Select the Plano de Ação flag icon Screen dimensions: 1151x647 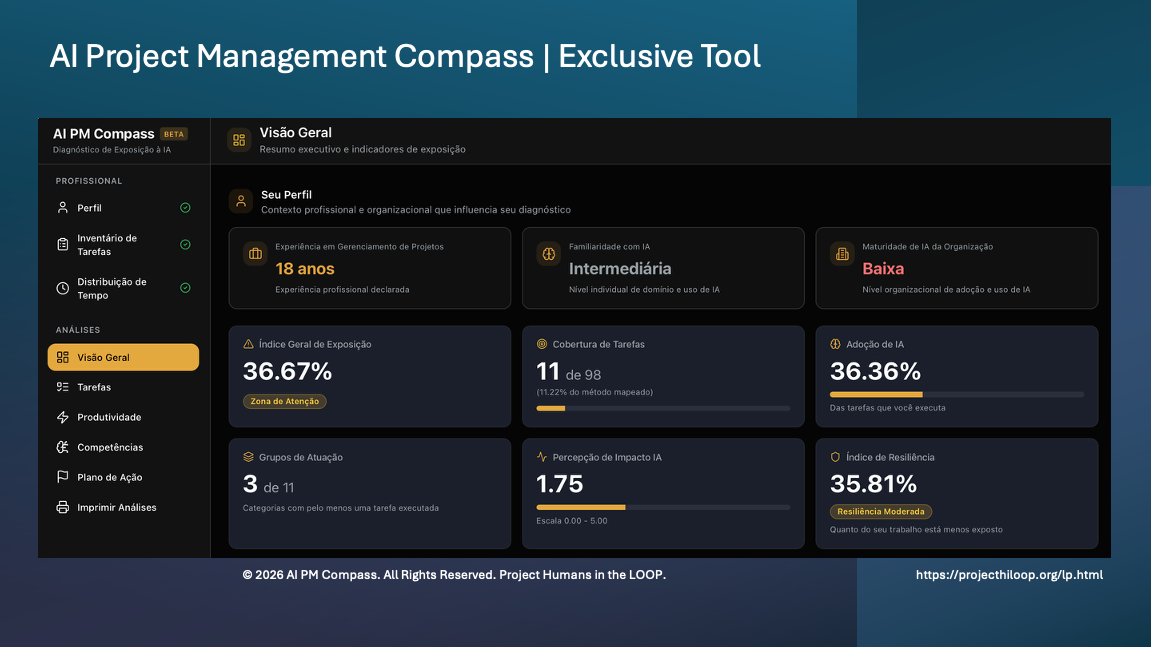62,477
